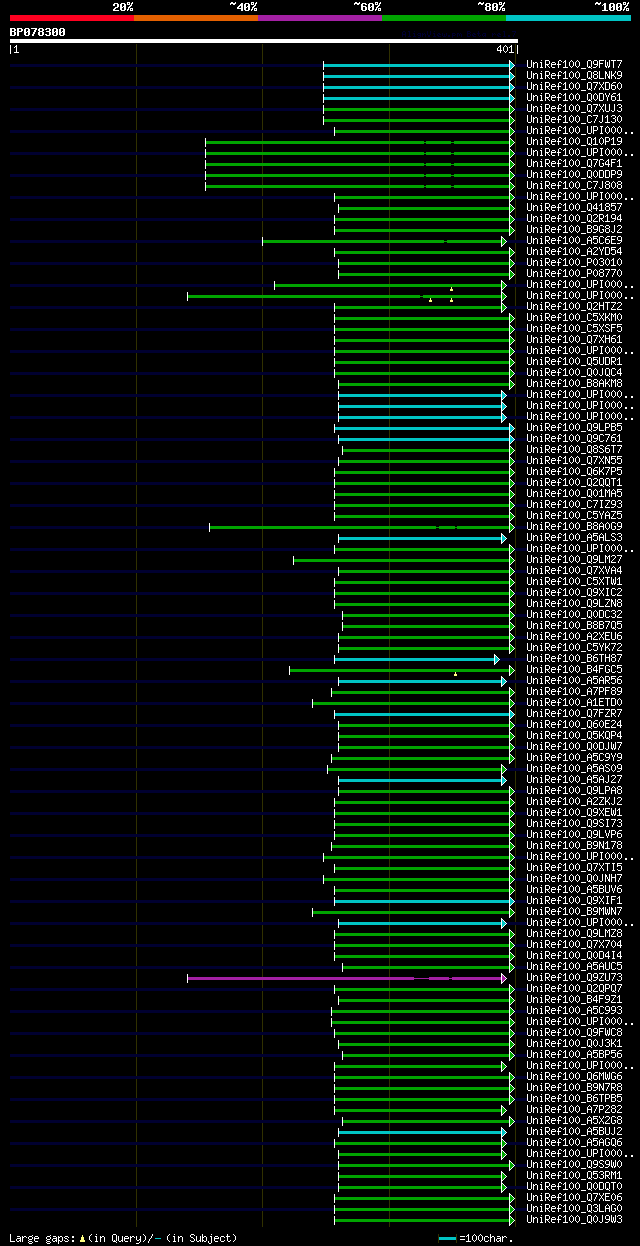Click the UniRef100_B9MWN7 label

pyautogui.click(x=574, y=911)
